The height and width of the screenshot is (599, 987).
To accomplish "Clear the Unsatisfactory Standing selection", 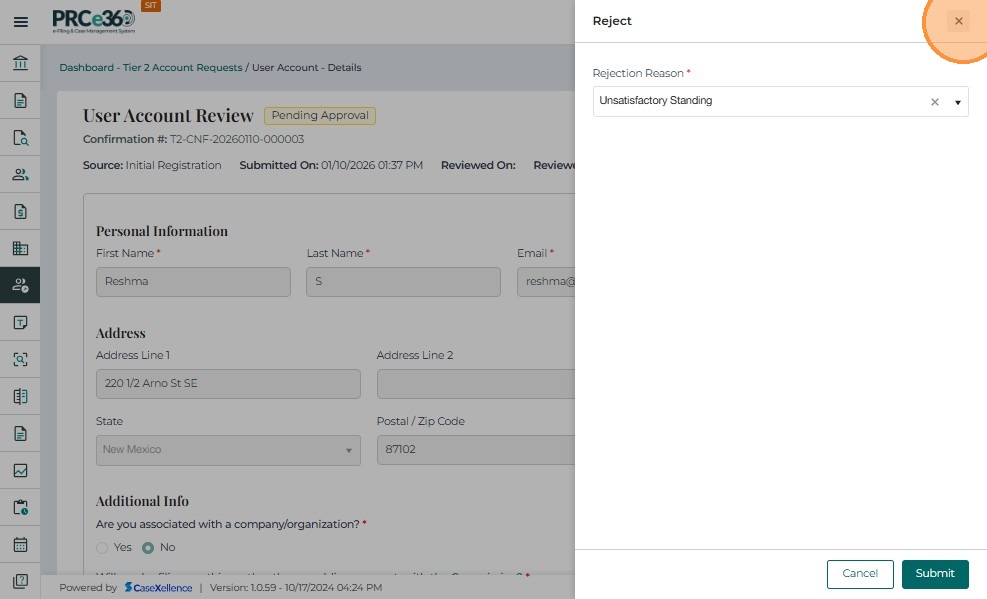I will [935, 102].
